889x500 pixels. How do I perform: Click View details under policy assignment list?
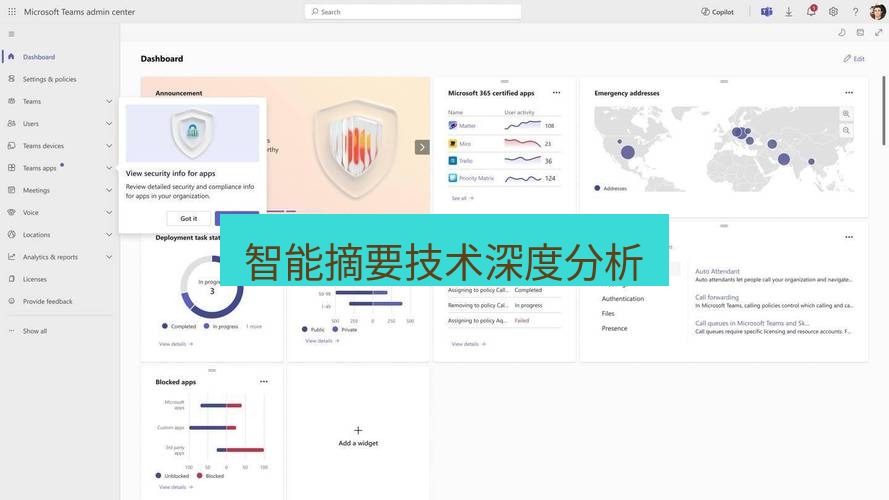click(x=468, y=344)
